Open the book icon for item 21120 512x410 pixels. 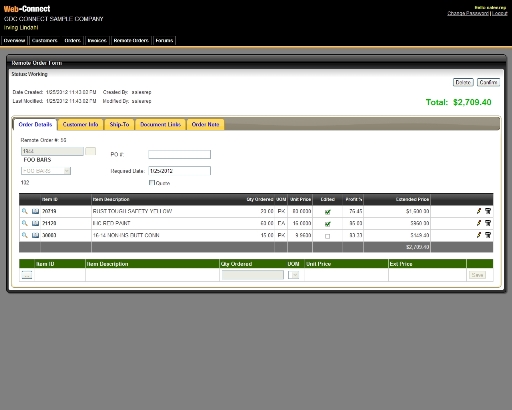tap(35, 223)
